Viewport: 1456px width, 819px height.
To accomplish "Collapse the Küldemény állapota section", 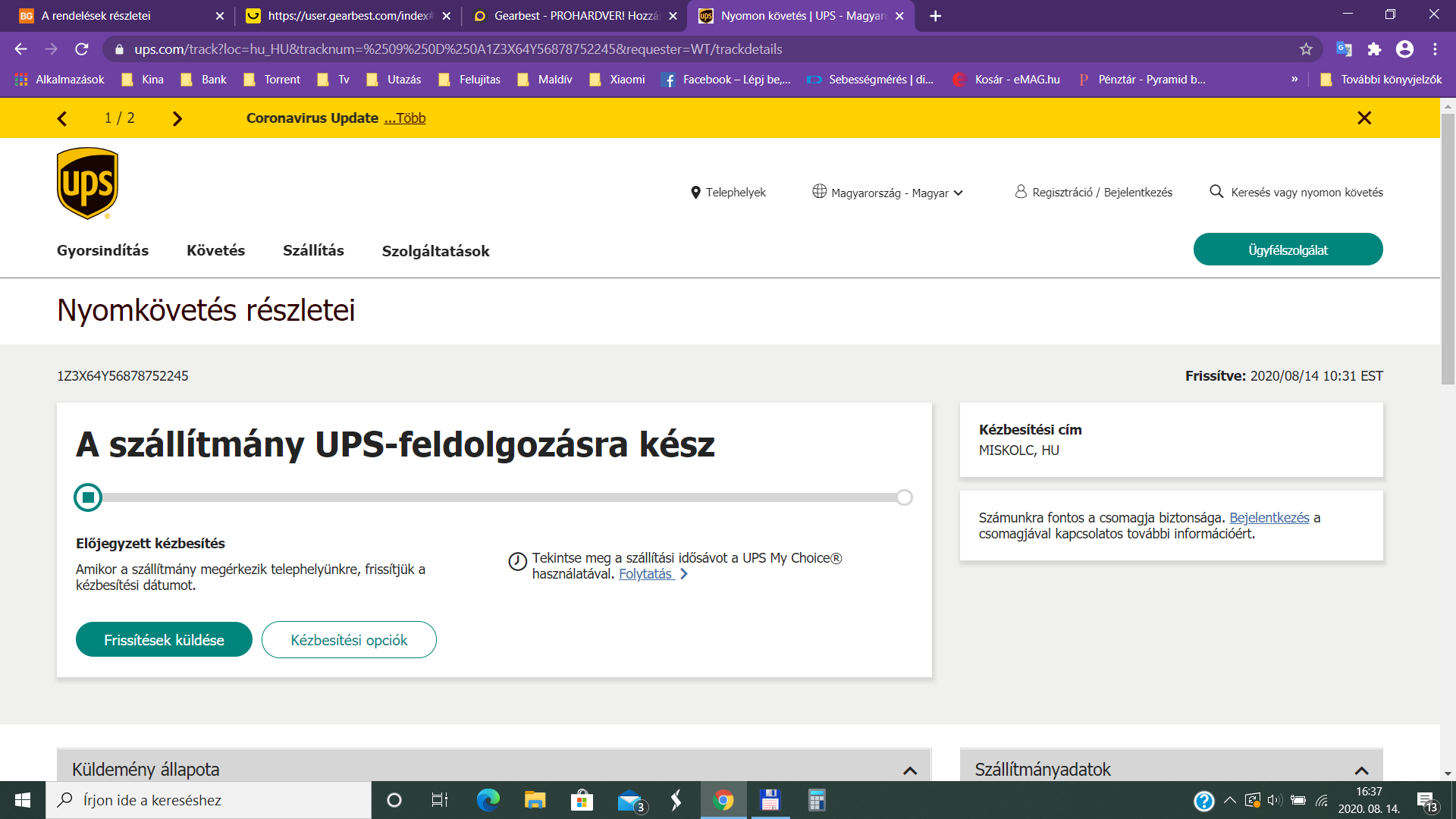I will (910, 770).
